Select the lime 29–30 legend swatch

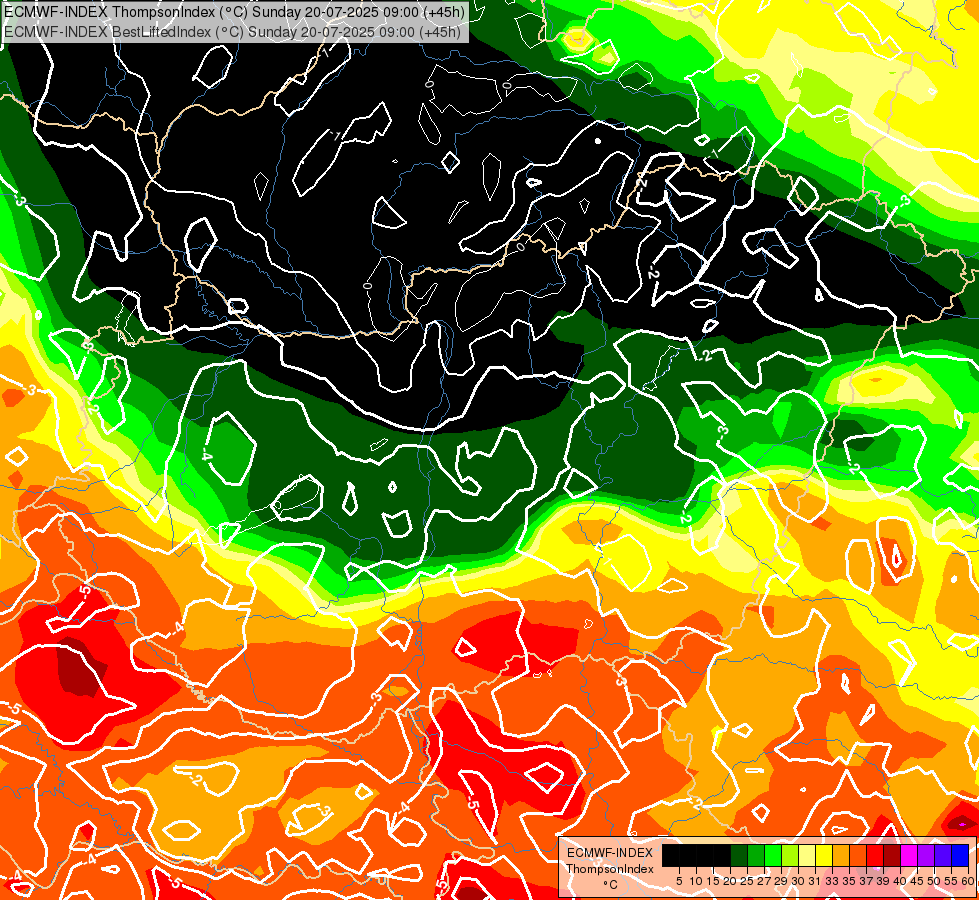coord(790,856)
